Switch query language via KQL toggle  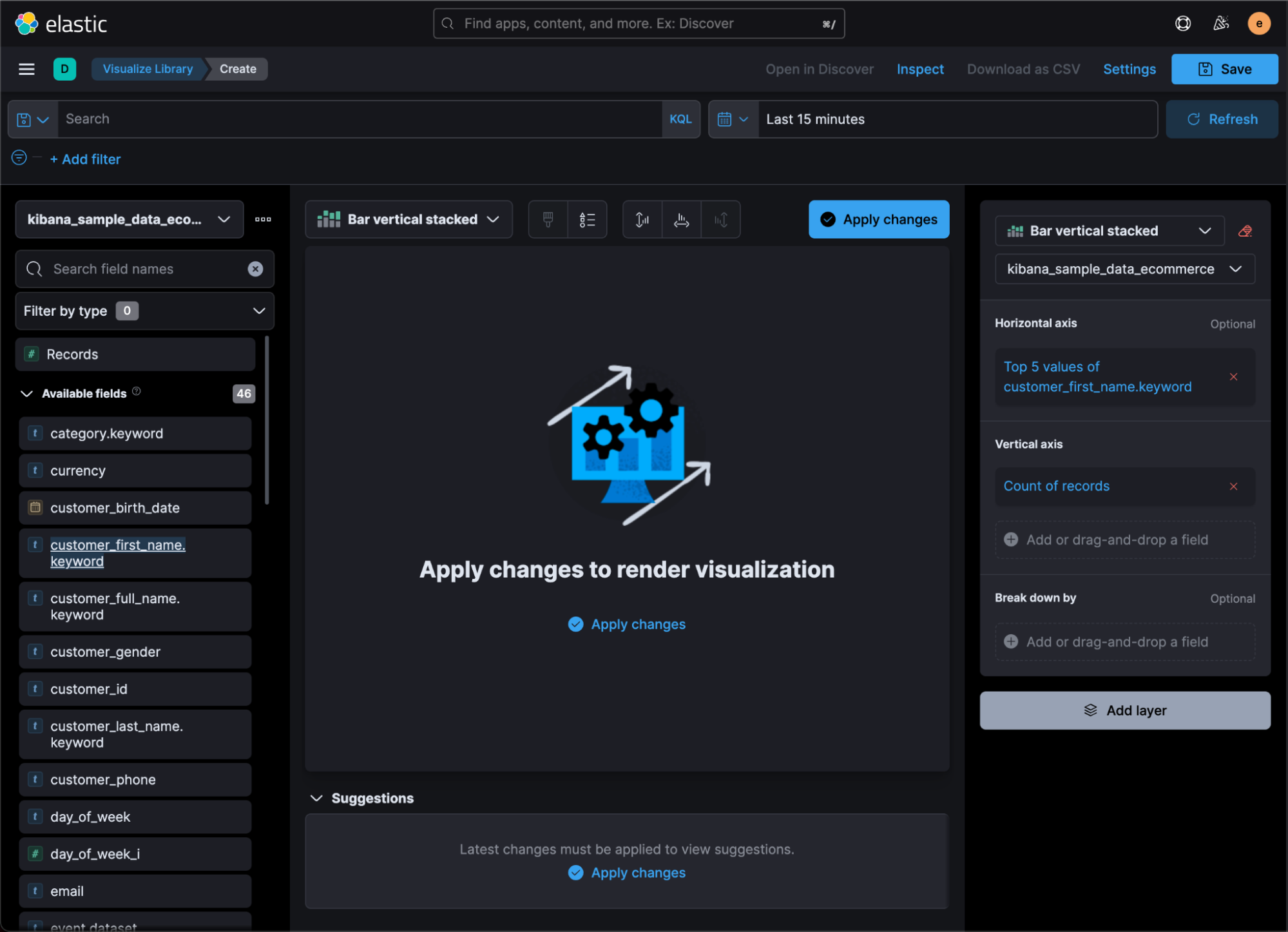(680, 119)
